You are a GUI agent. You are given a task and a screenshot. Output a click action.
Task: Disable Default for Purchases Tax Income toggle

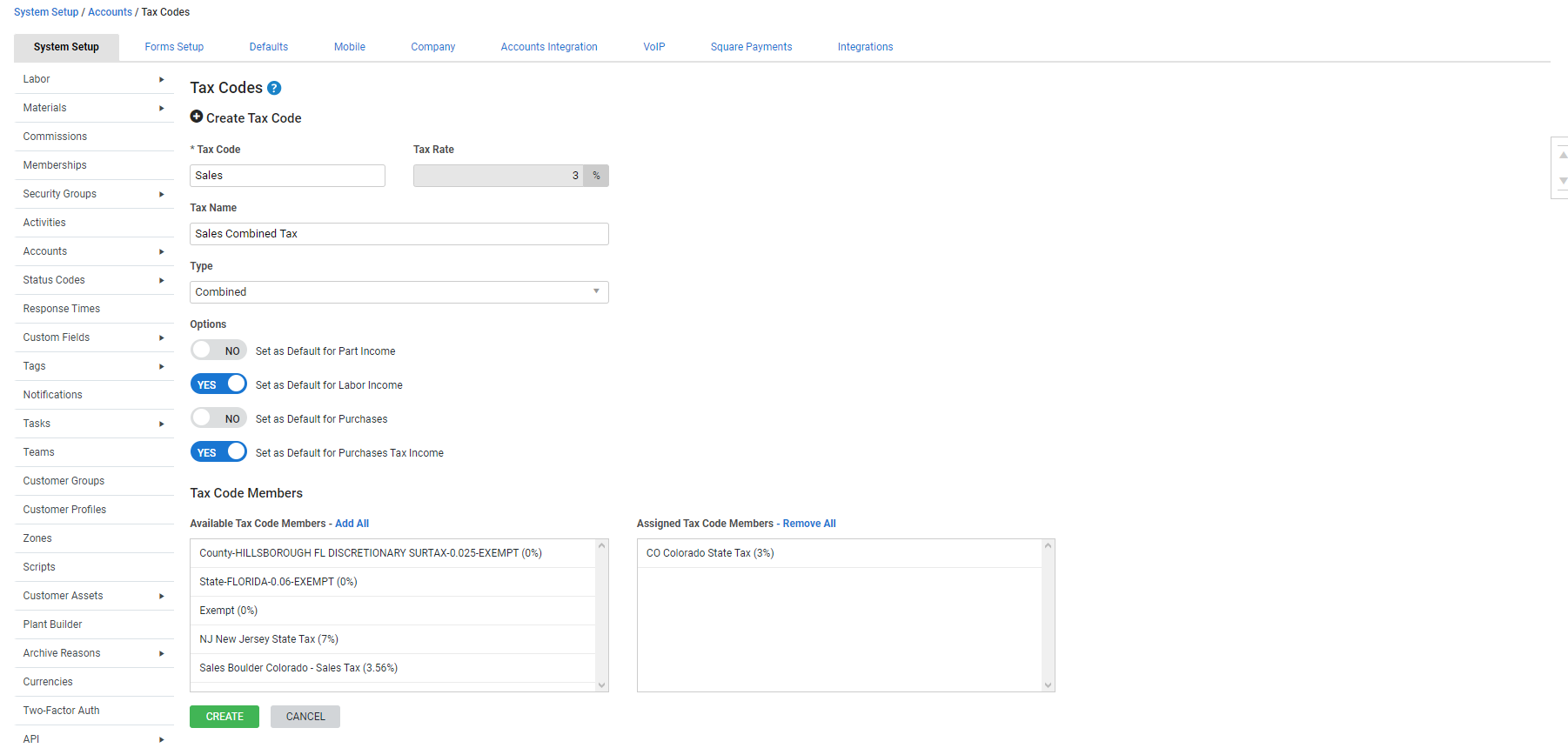(218, 452)
